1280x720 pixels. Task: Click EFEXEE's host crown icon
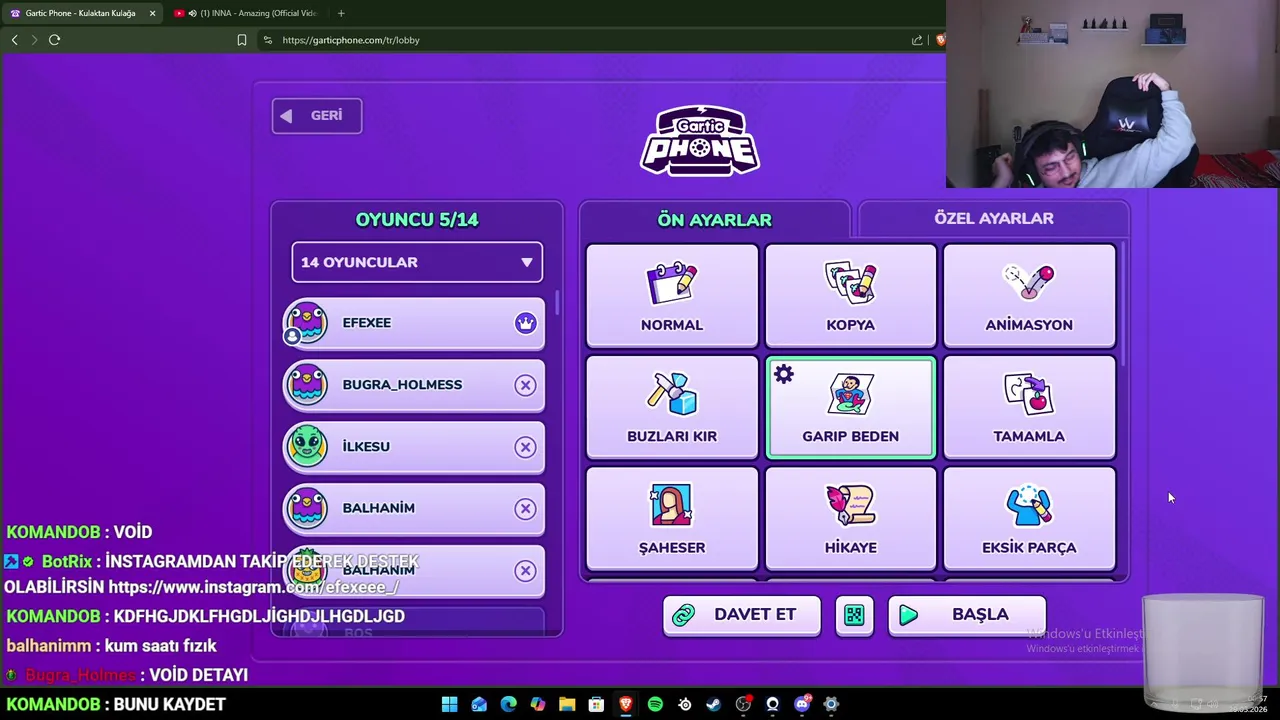[x=525, y=323]
